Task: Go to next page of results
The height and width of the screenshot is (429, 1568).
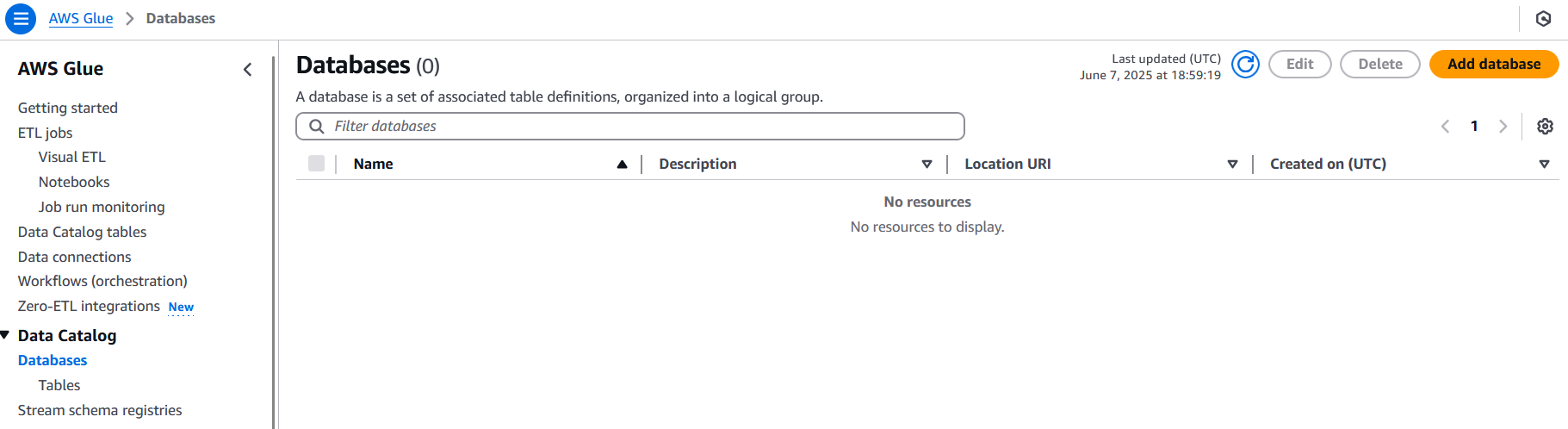Action: (x=1503, y=126)
